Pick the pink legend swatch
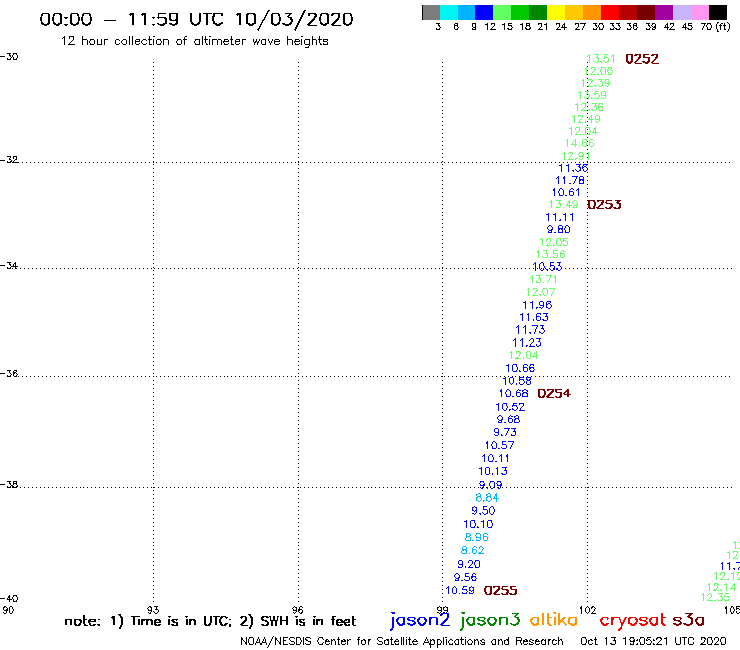The height and width of the screenshot is (650, 740). tap(699, 12)
